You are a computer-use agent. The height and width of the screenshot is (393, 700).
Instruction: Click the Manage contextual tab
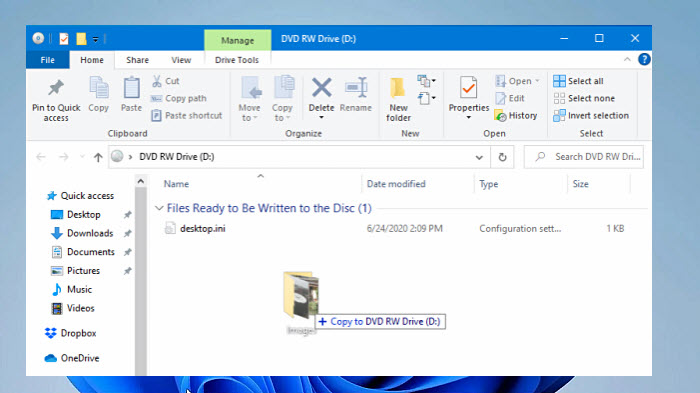point(238,40)
